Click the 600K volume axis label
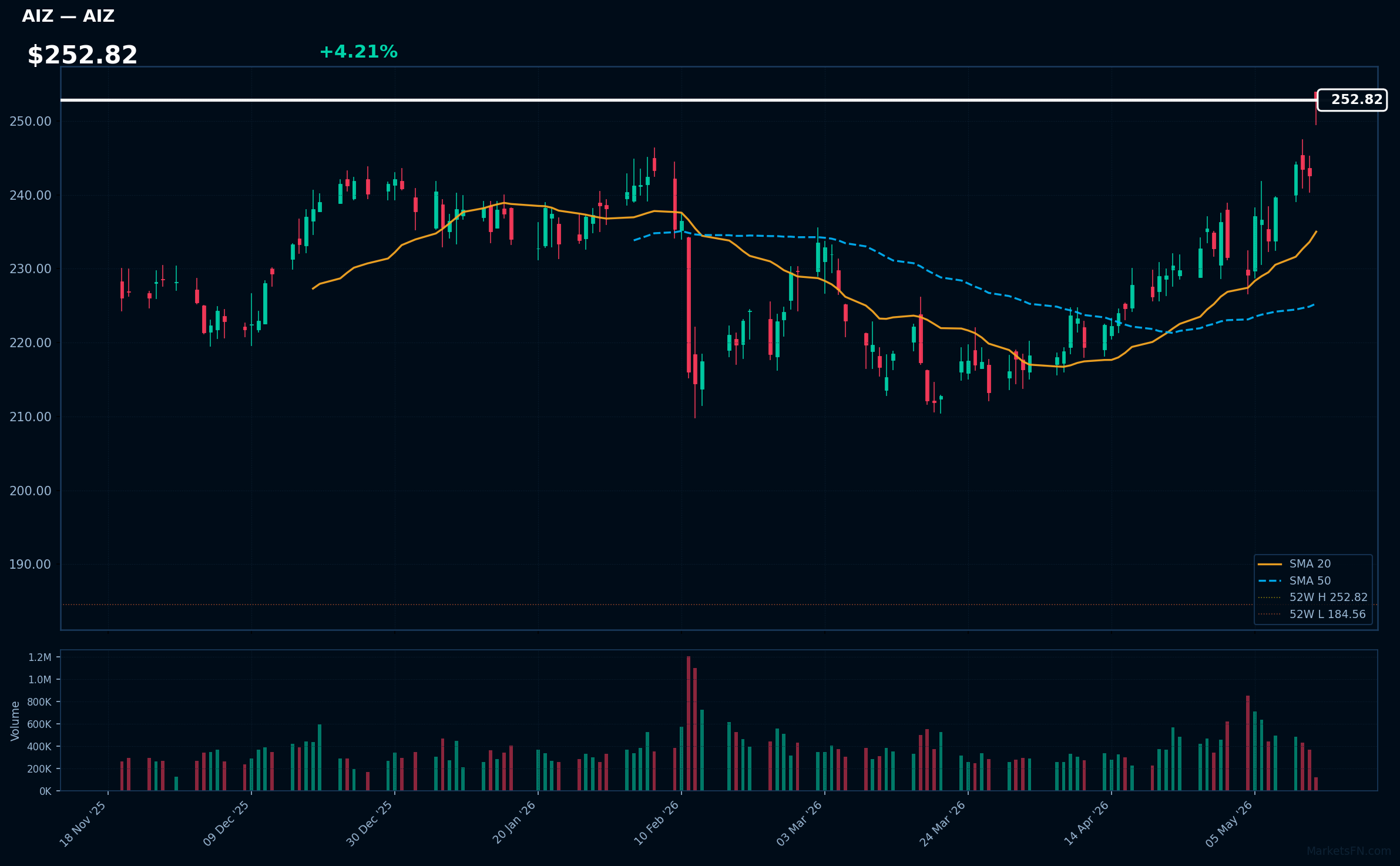The image size is (1400, 866). pyautogui.click(x=39, y=724)
